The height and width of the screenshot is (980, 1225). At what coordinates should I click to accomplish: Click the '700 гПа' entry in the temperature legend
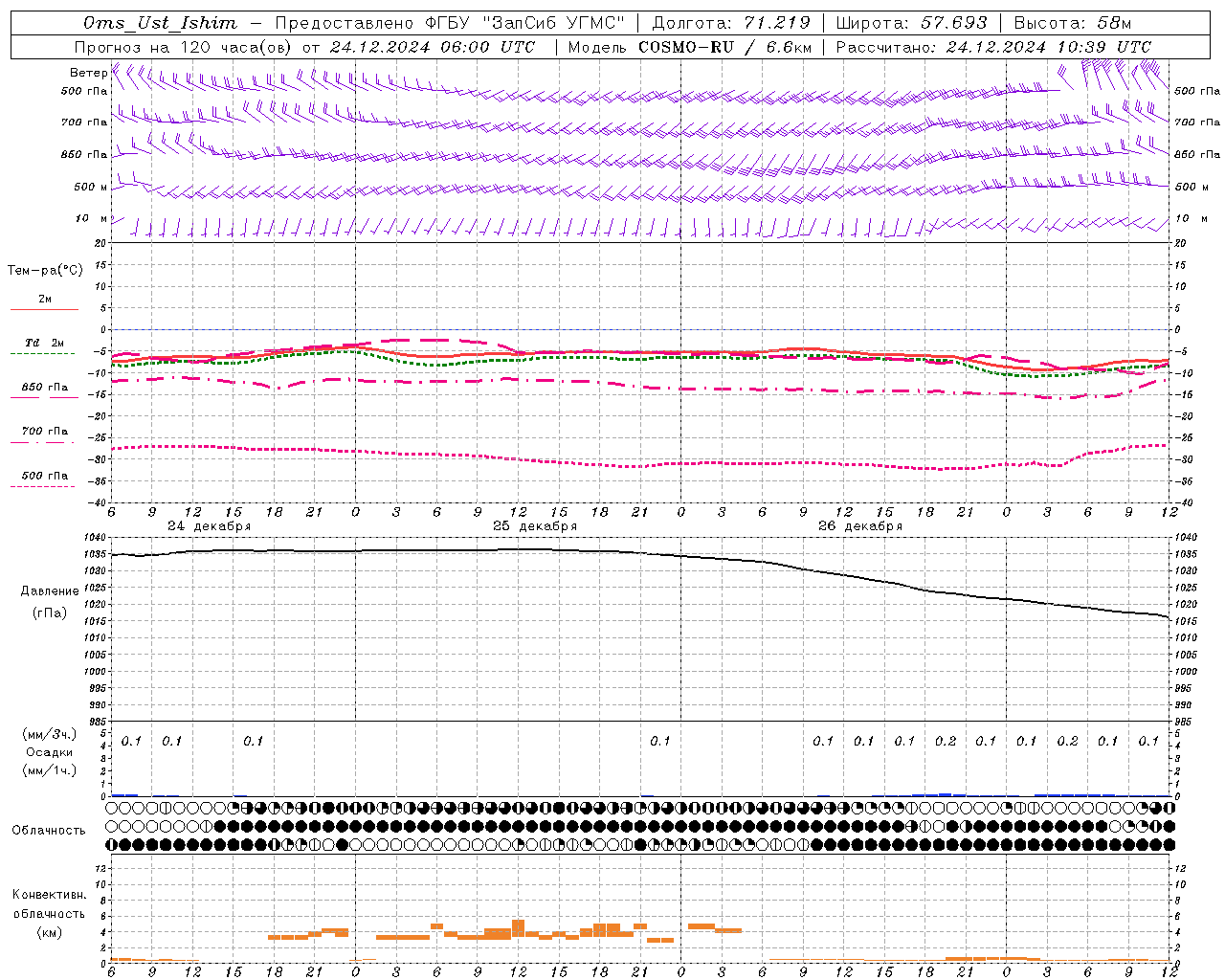pyautogui.click(x=45, y=431)
